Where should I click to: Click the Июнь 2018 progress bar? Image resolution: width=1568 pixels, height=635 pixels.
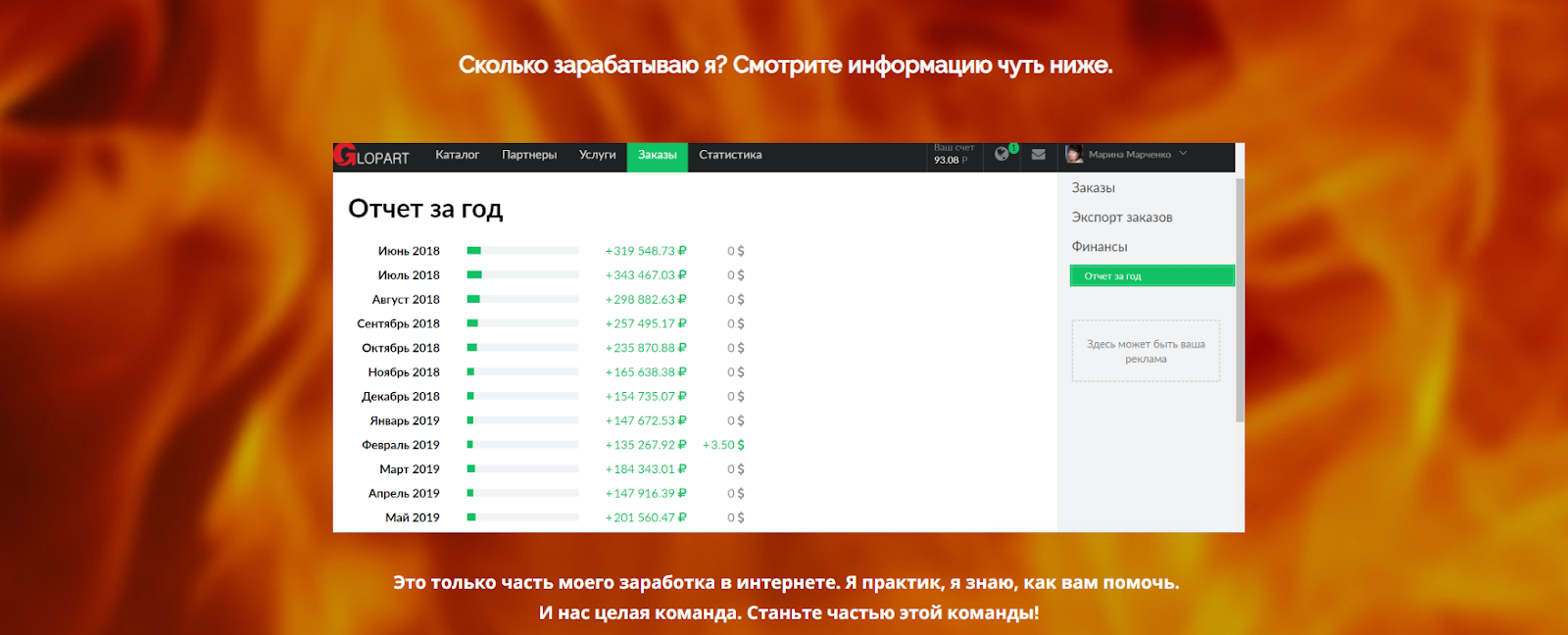522,251
